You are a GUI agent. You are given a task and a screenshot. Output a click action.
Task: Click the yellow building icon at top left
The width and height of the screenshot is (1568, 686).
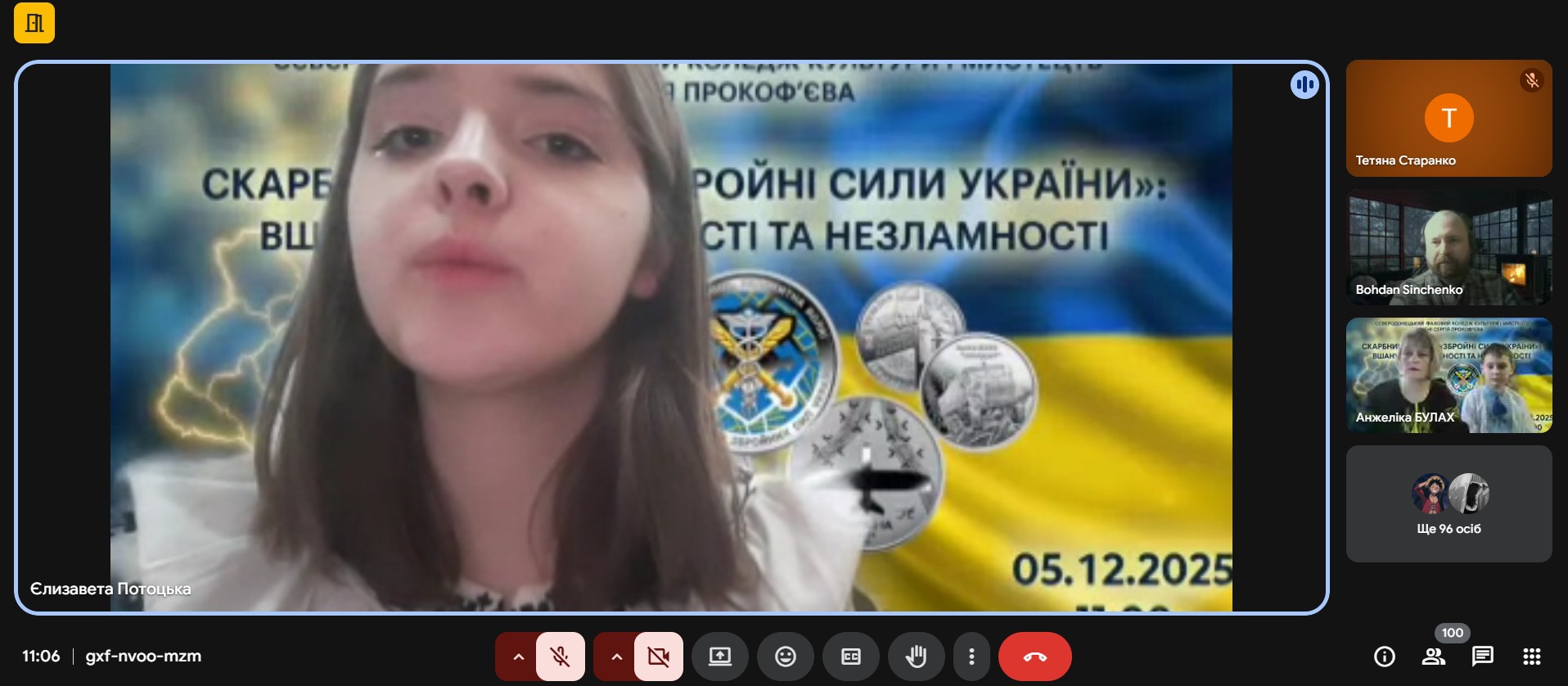pos(34,23)
